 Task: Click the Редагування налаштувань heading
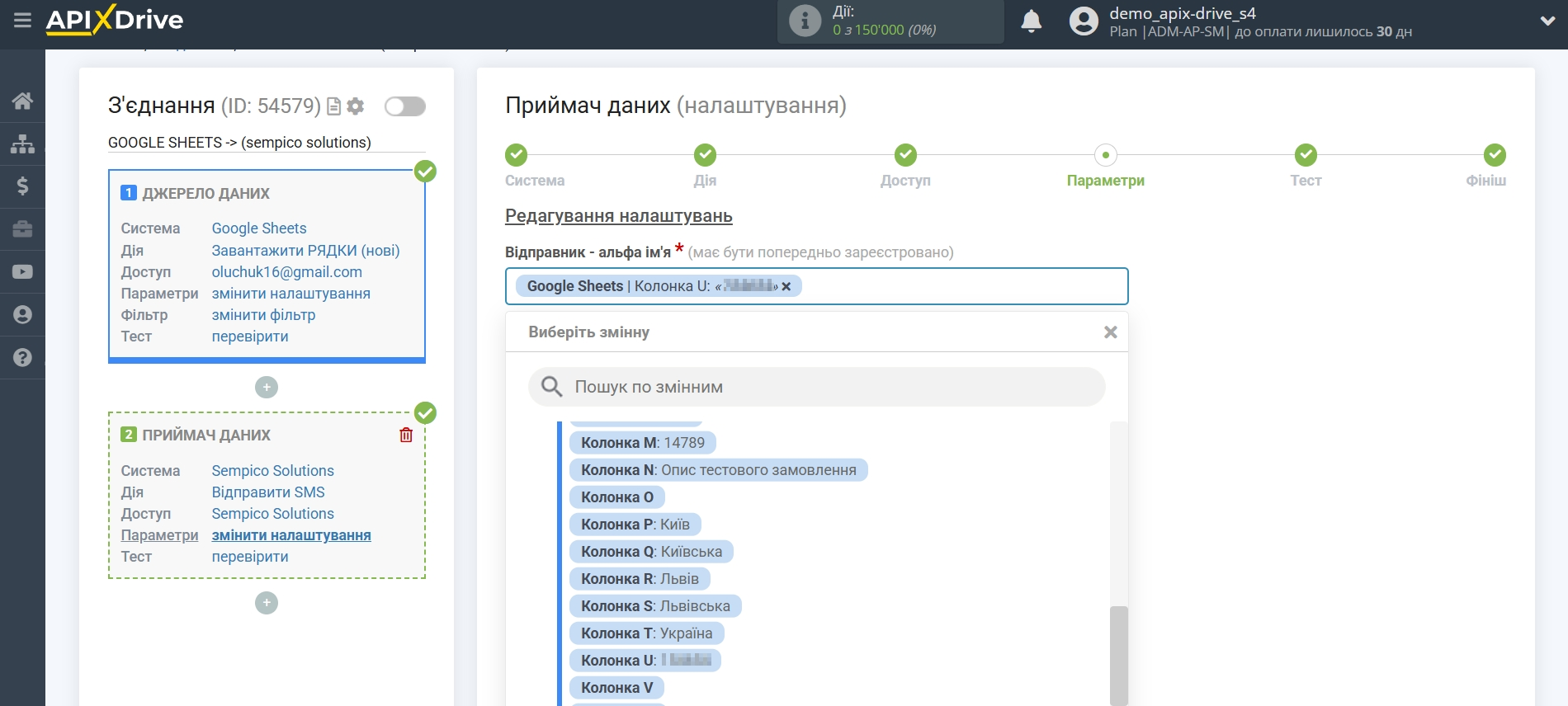click(619, 216)
